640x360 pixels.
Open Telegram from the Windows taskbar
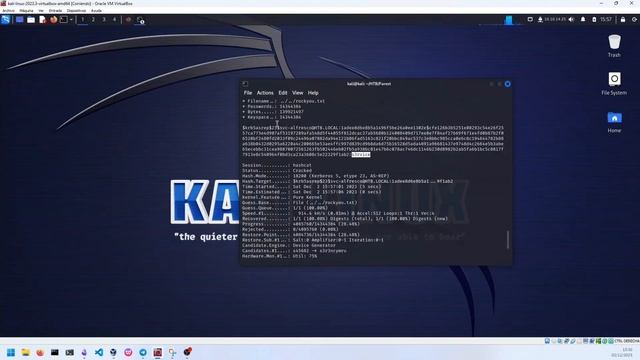[x=143, y=352]
